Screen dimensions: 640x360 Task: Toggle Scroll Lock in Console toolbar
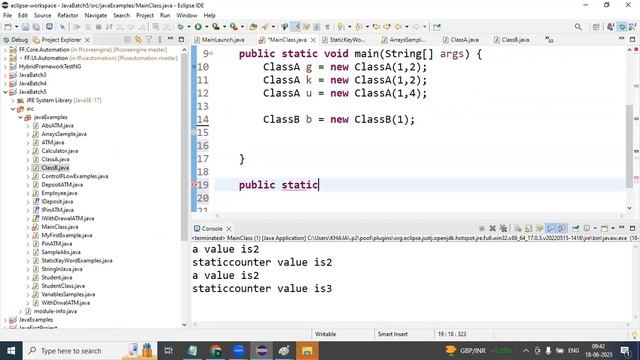[x=529, y=228]
